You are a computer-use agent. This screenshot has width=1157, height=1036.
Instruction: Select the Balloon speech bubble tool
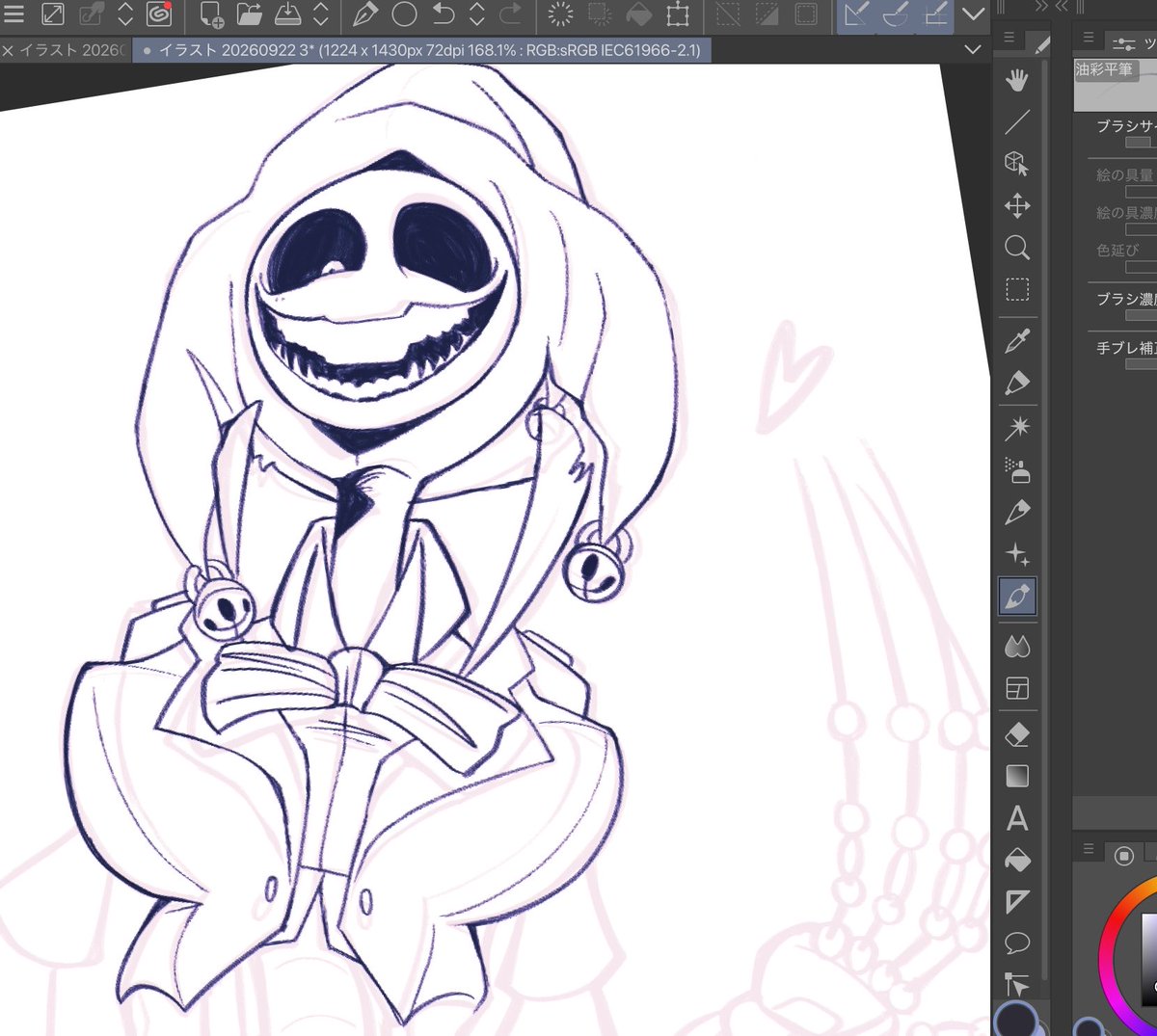[1017, 943]
